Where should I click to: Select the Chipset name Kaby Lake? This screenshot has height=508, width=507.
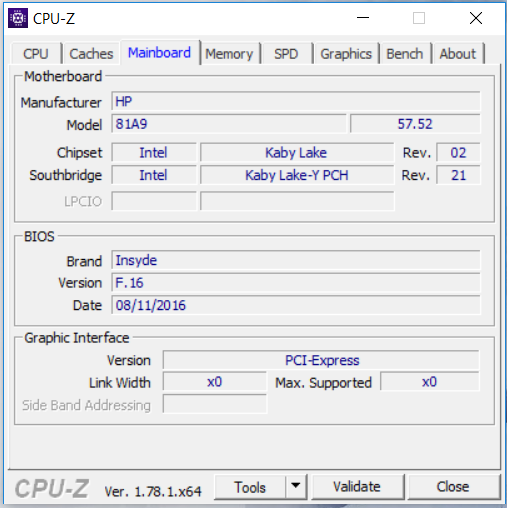(x=297, y=153)
